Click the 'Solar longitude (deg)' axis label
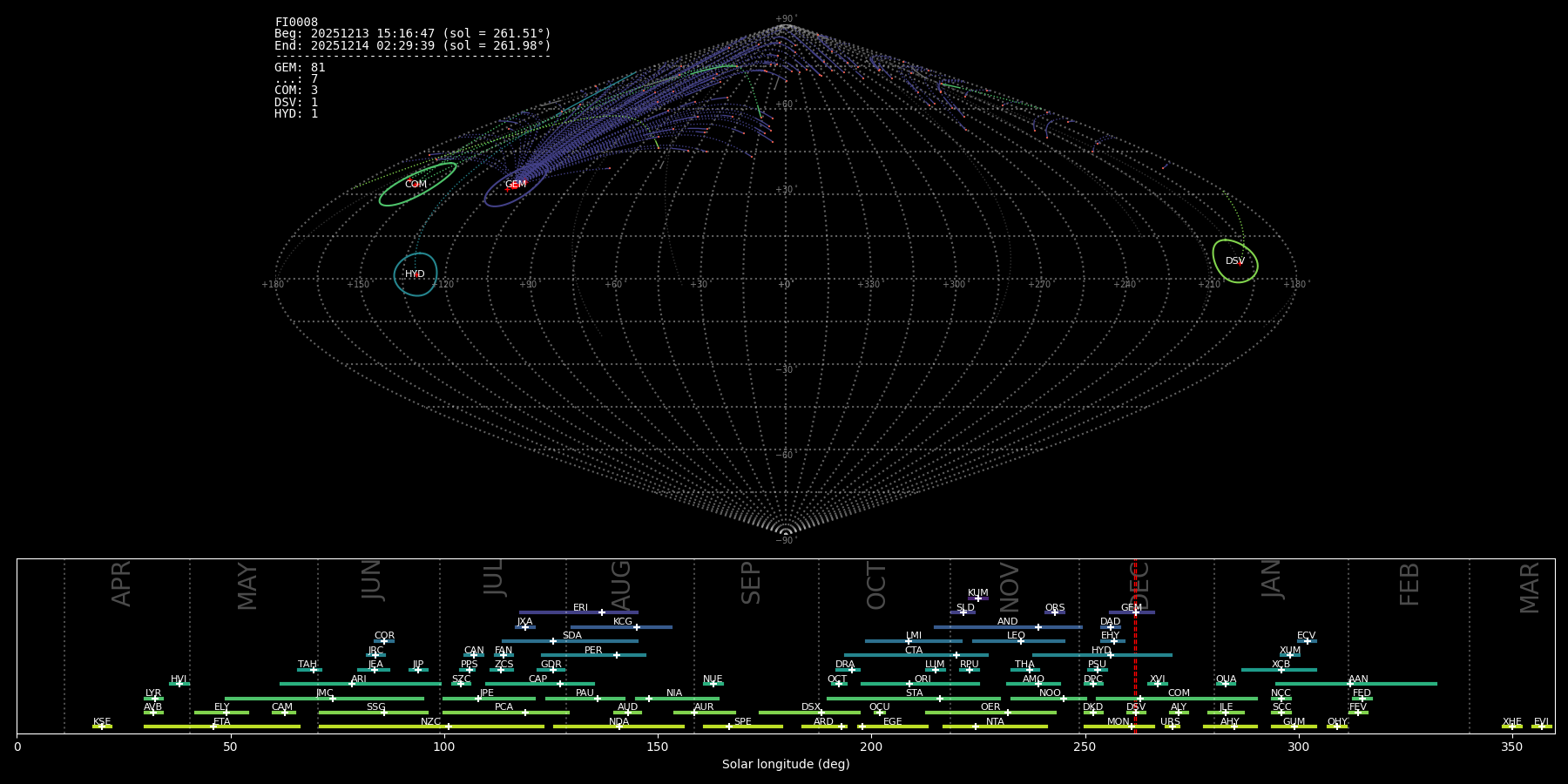This screenshot has width=1568, height=784. tap(785, 765)
